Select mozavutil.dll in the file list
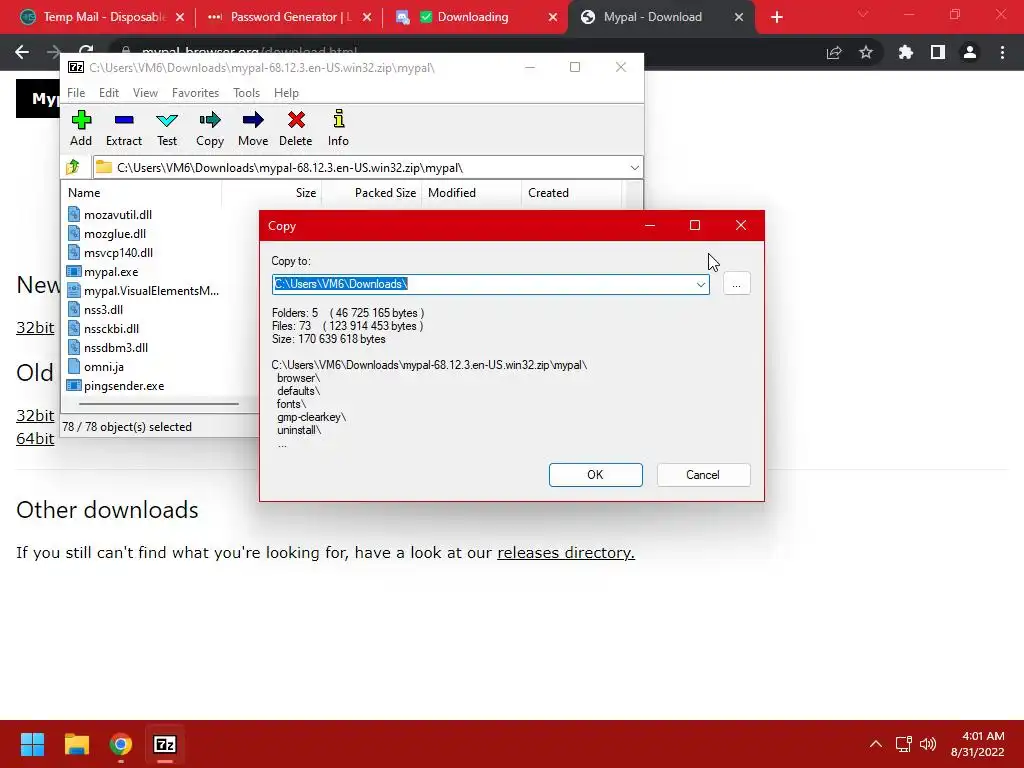 click(x=118, y=215)
